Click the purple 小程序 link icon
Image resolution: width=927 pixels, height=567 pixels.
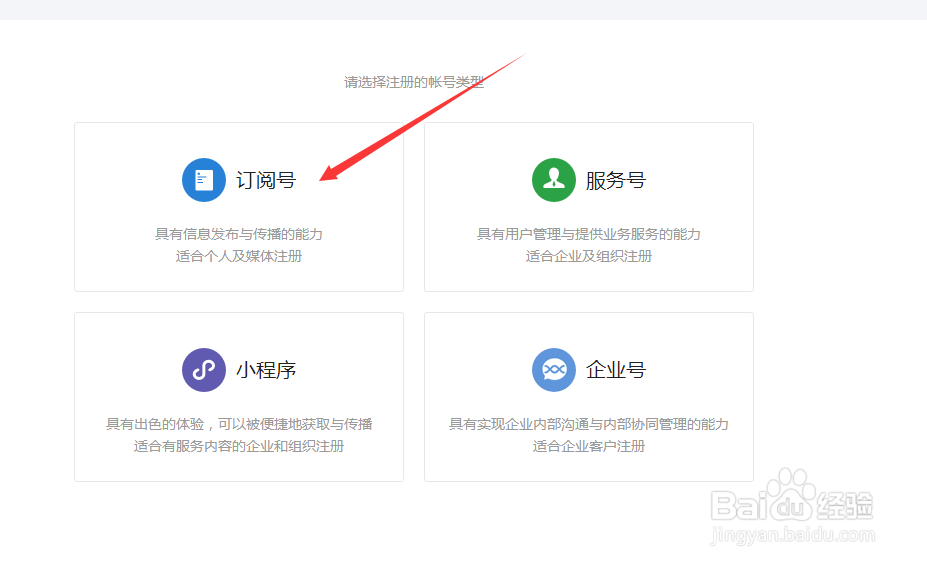[x=204, y=370]
